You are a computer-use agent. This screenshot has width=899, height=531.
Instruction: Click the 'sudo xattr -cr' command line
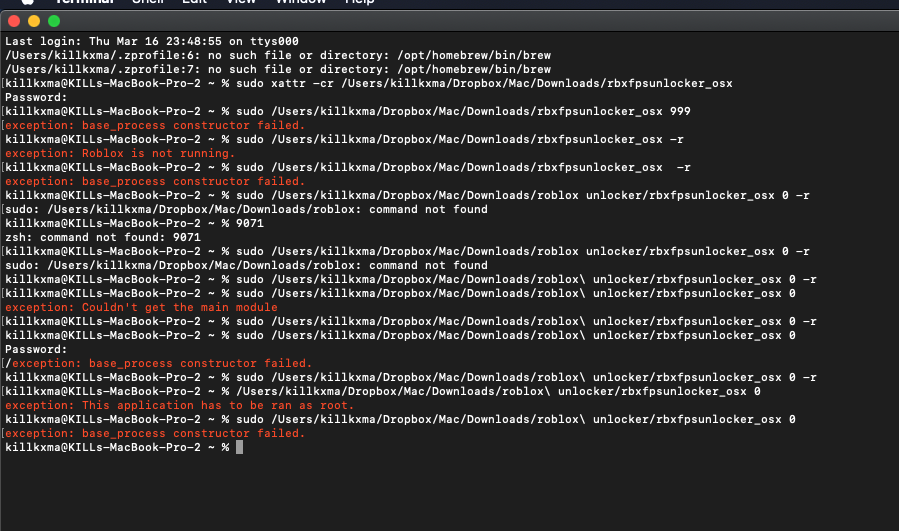point(369,83)
